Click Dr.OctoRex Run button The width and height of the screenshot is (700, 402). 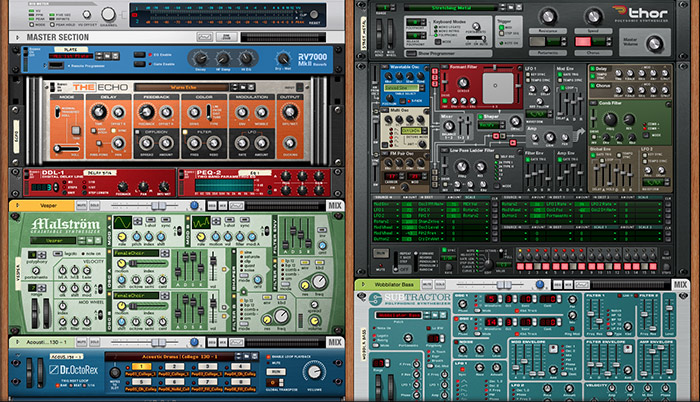[276, 372]
